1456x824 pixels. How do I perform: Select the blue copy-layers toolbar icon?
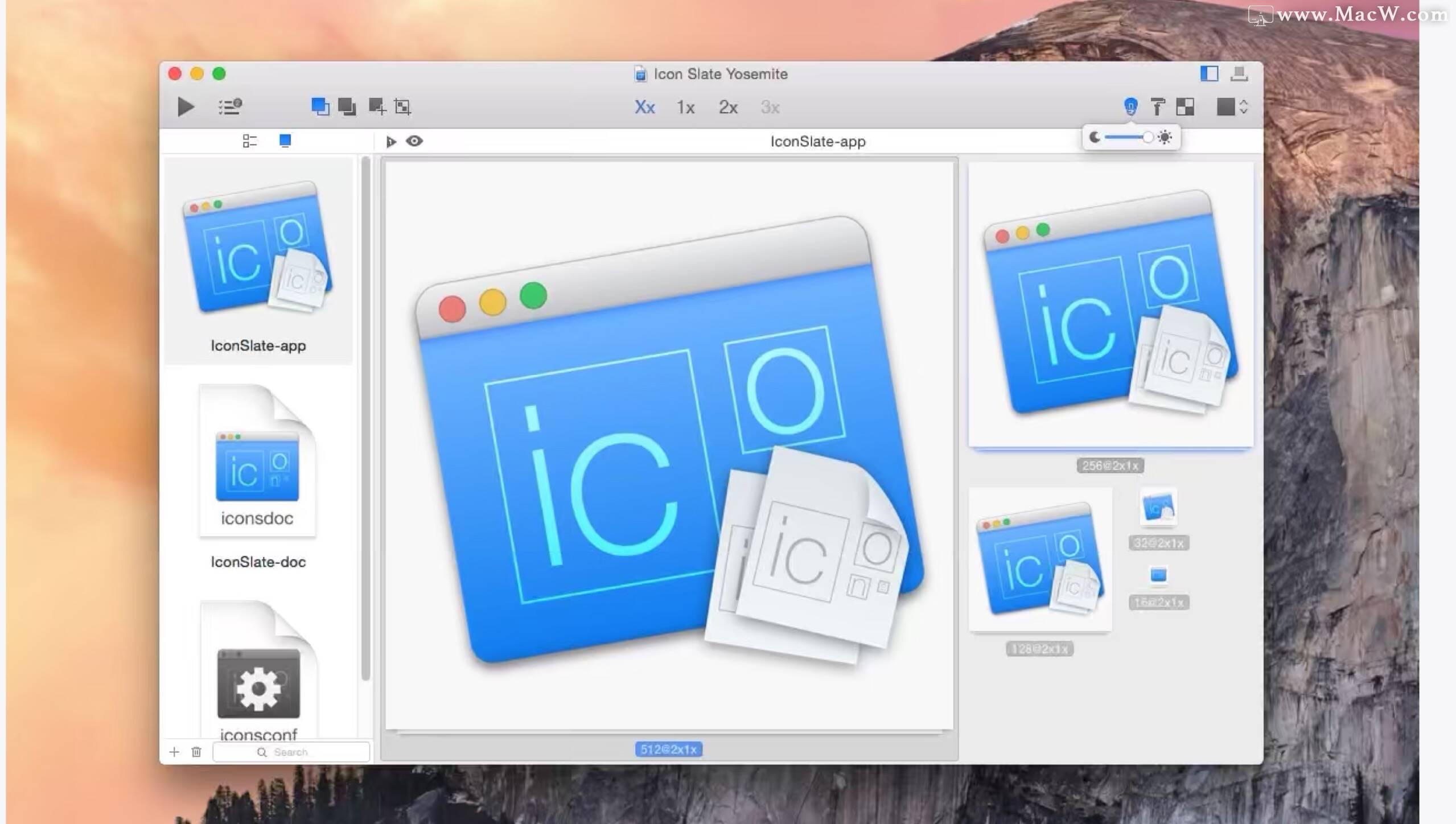click(x=321, y=107)
